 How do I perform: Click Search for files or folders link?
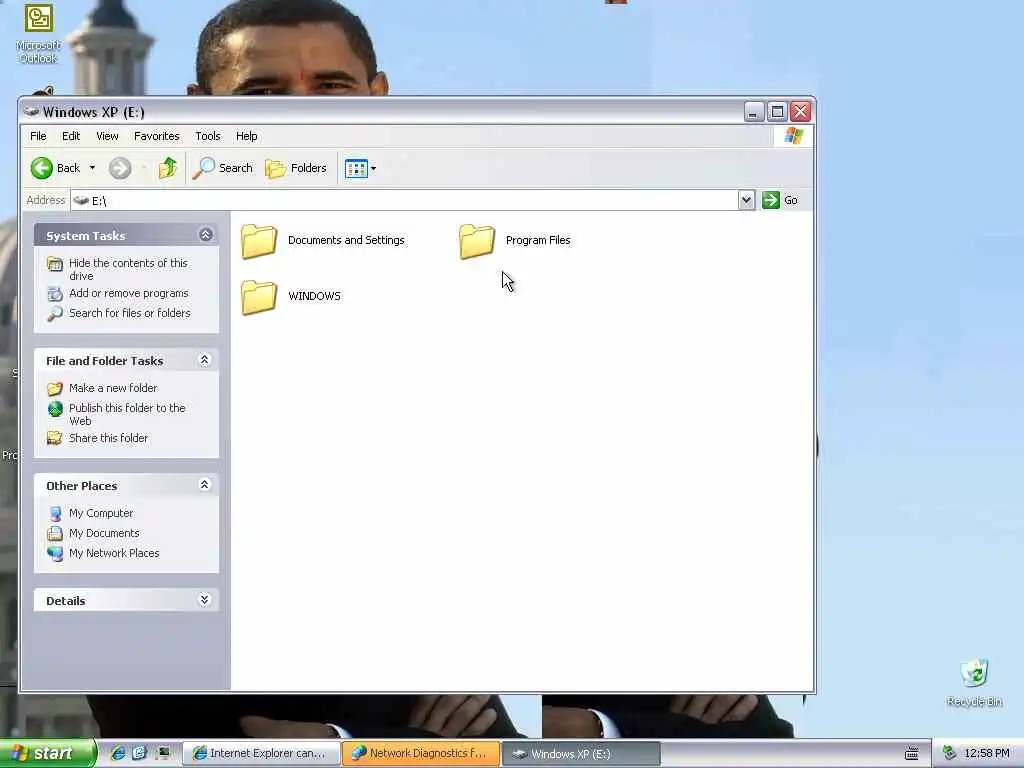point(130,313)
